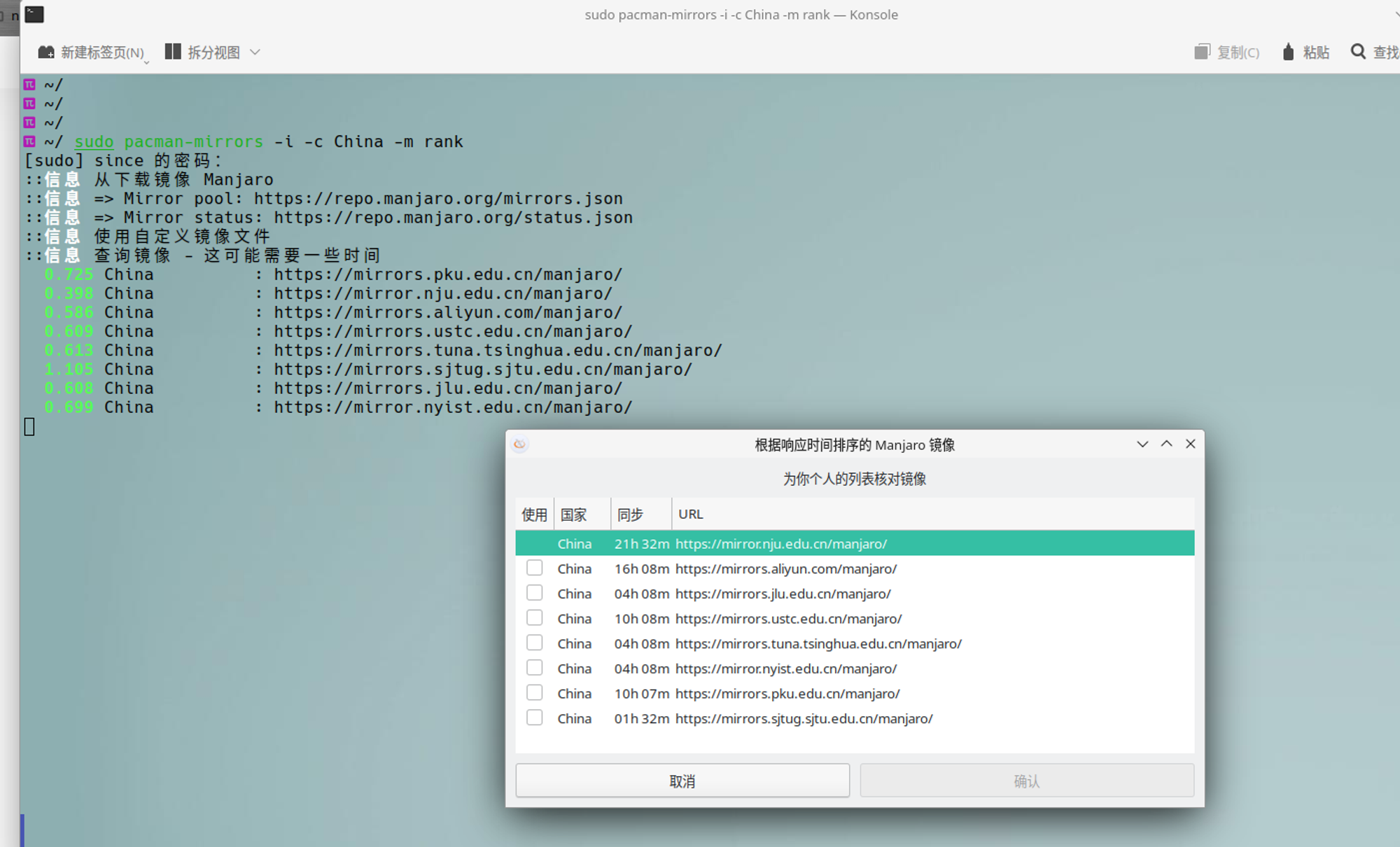Close the Manjaro mirrors dialog
The image size is (1400, 847).
click(x=1190, y=444)
